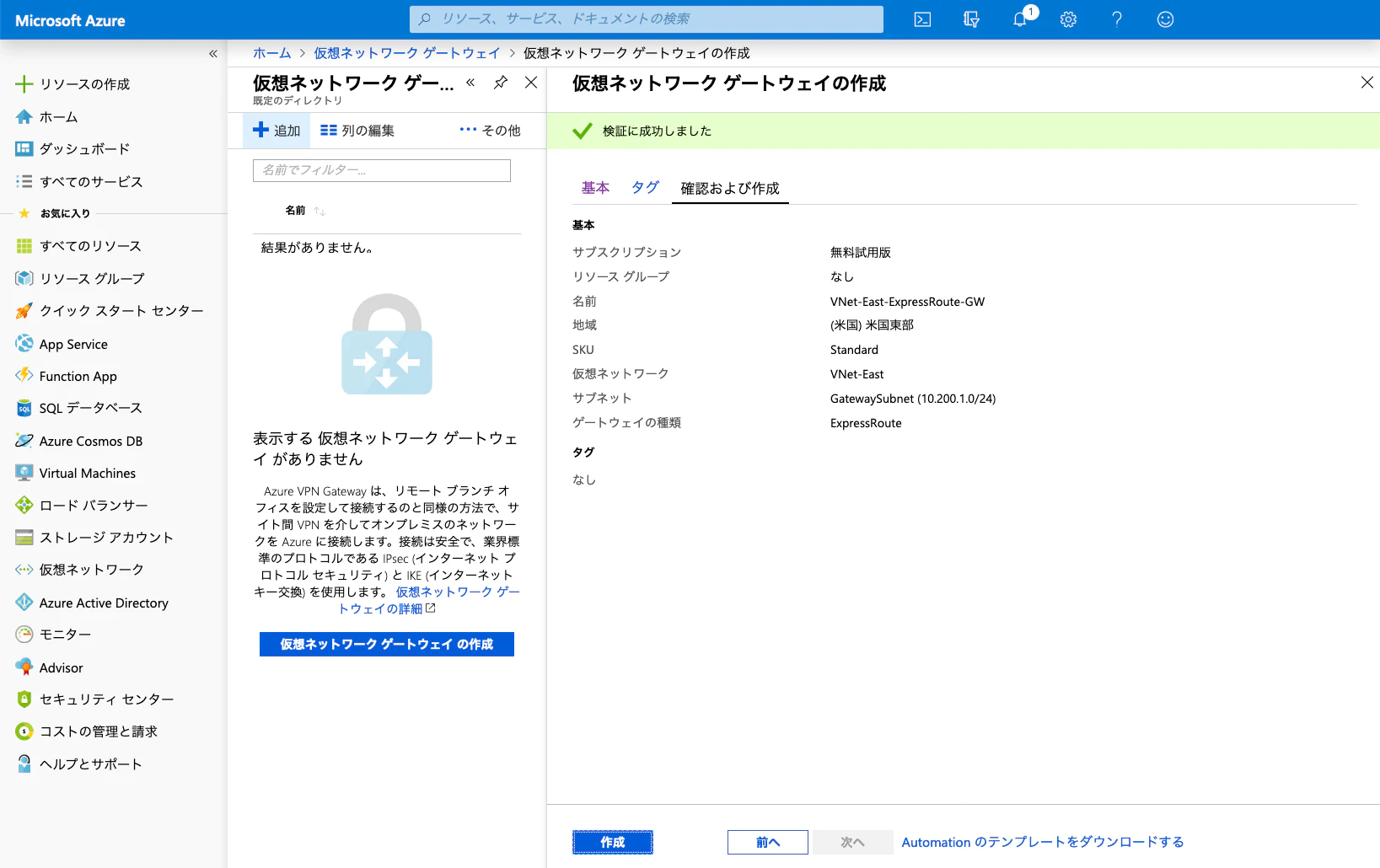Screen dimensions: 1380x868
Task: Go back with the 前へ button
Action: click(768, 842)
